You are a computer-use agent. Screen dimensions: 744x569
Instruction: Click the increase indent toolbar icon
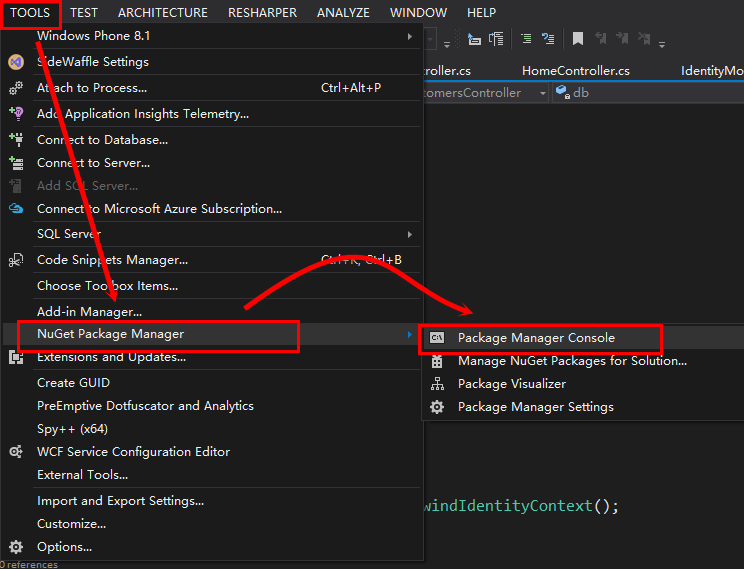526,38
